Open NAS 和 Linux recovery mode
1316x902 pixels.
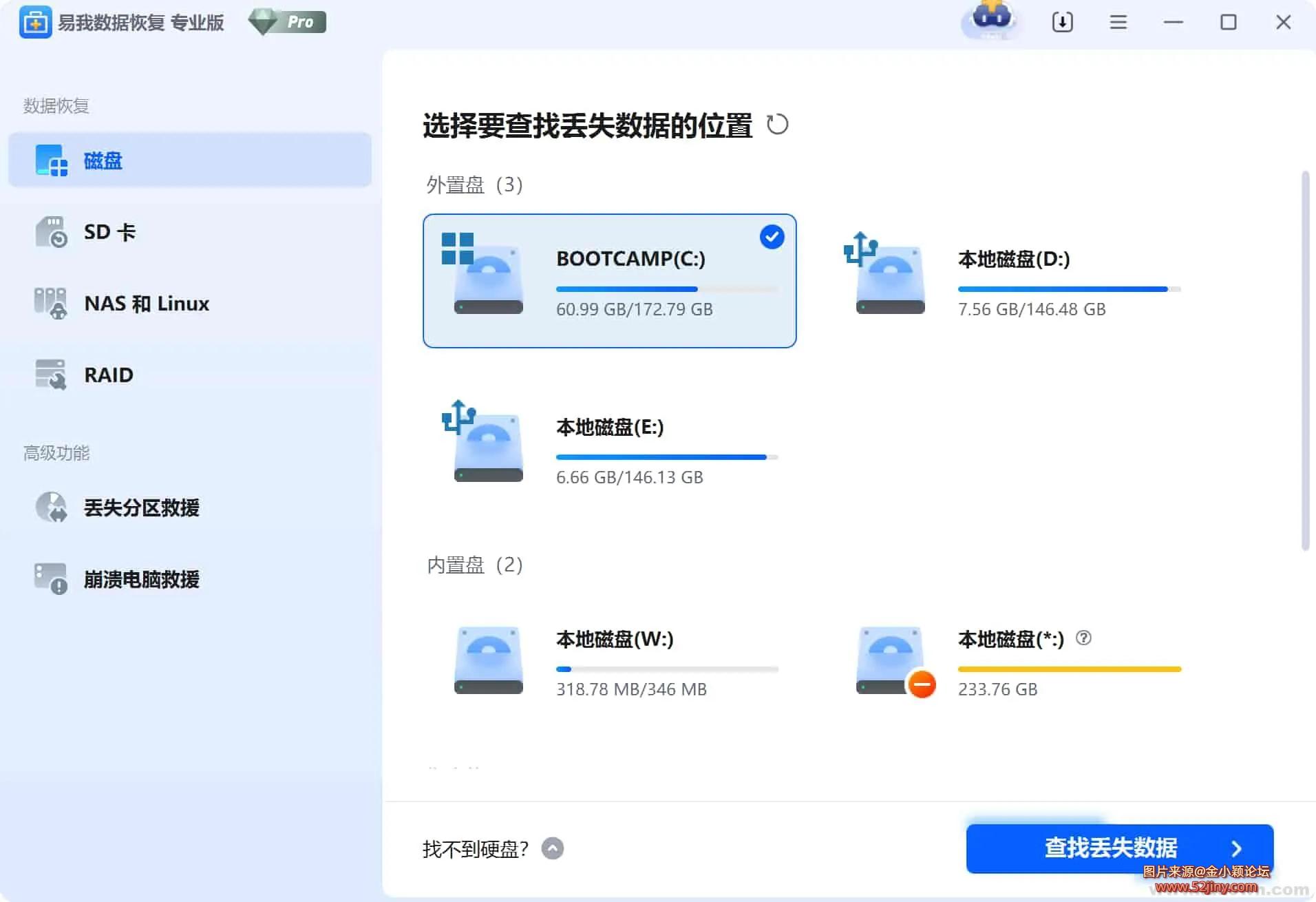(146, 304)
